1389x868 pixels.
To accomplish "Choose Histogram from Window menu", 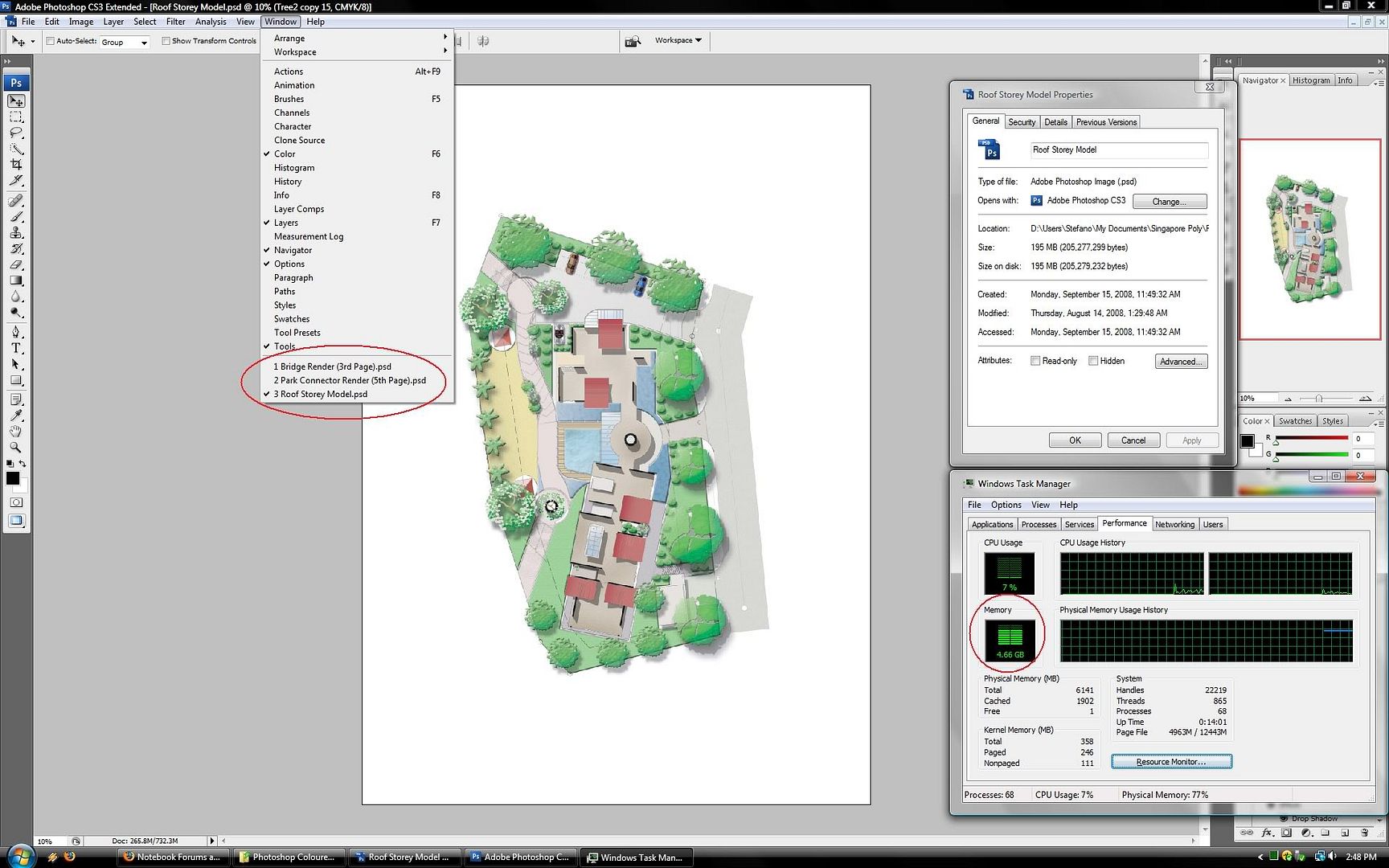I will (x=357, y=167).
